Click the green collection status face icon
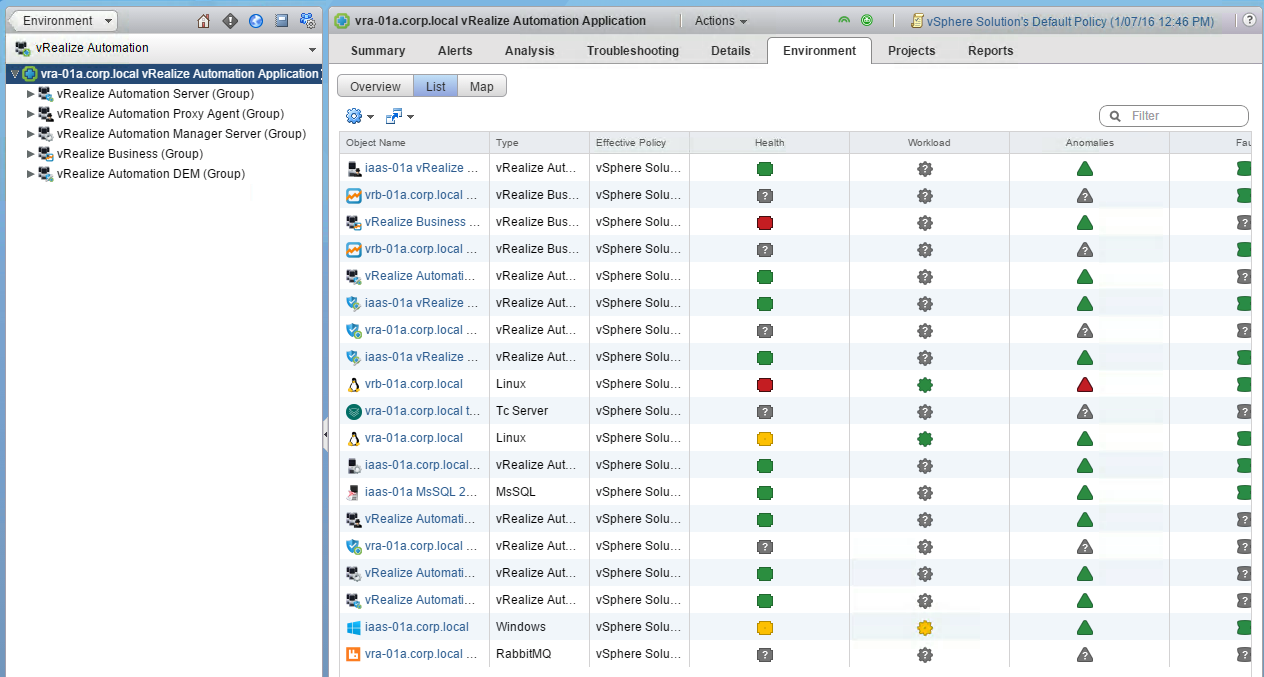 click(867, 20)
